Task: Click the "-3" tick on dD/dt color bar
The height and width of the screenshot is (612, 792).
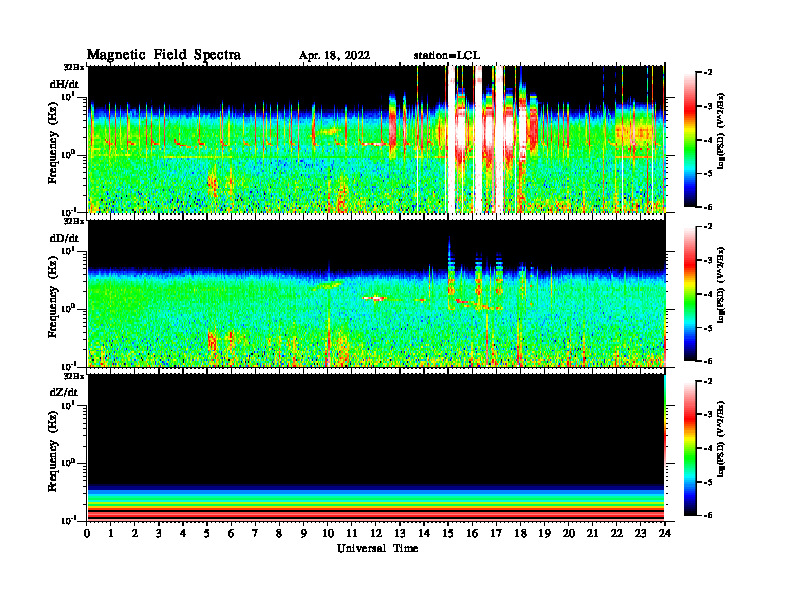Action: coord(708,260)
